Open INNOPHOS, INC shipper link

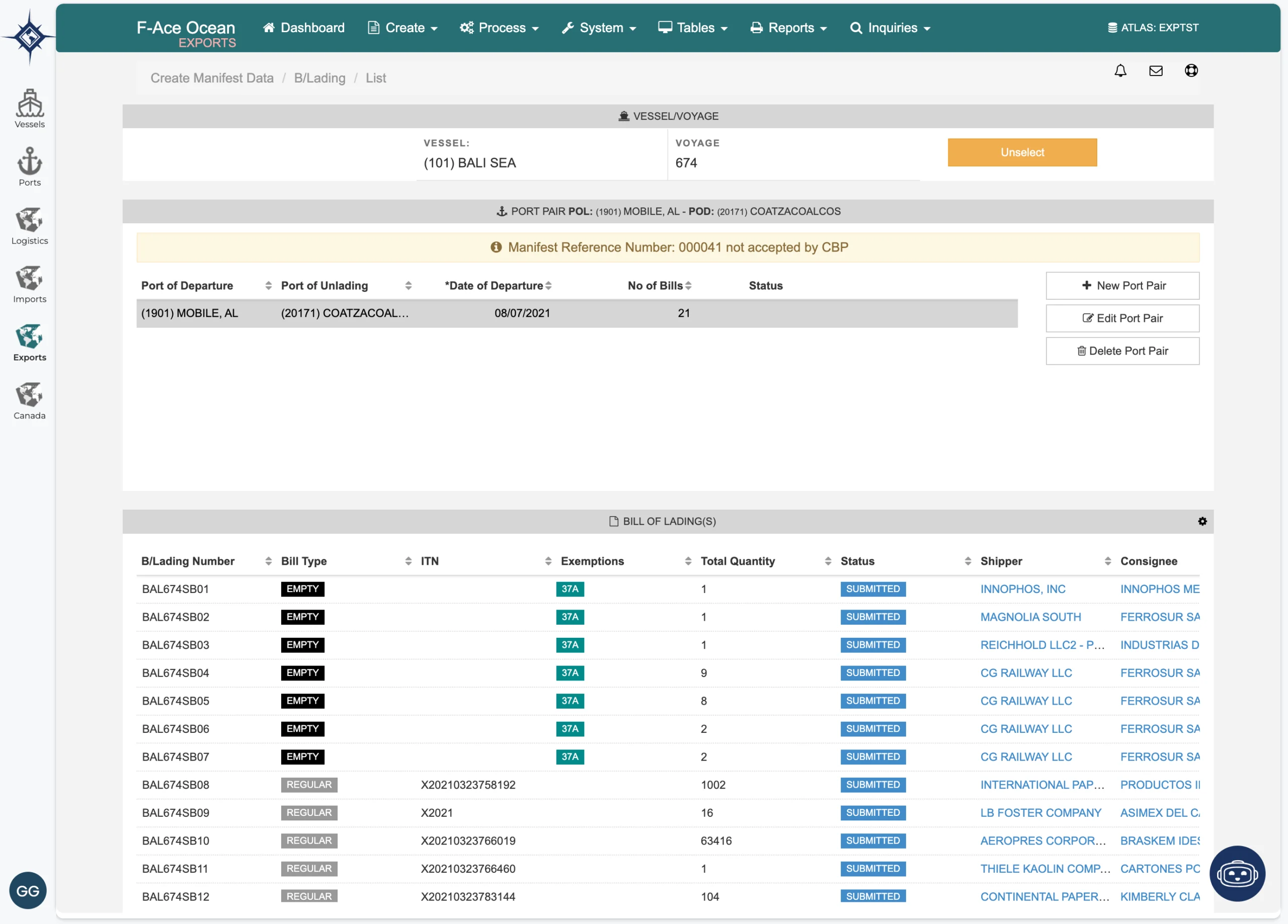(x=1022, y=589)
